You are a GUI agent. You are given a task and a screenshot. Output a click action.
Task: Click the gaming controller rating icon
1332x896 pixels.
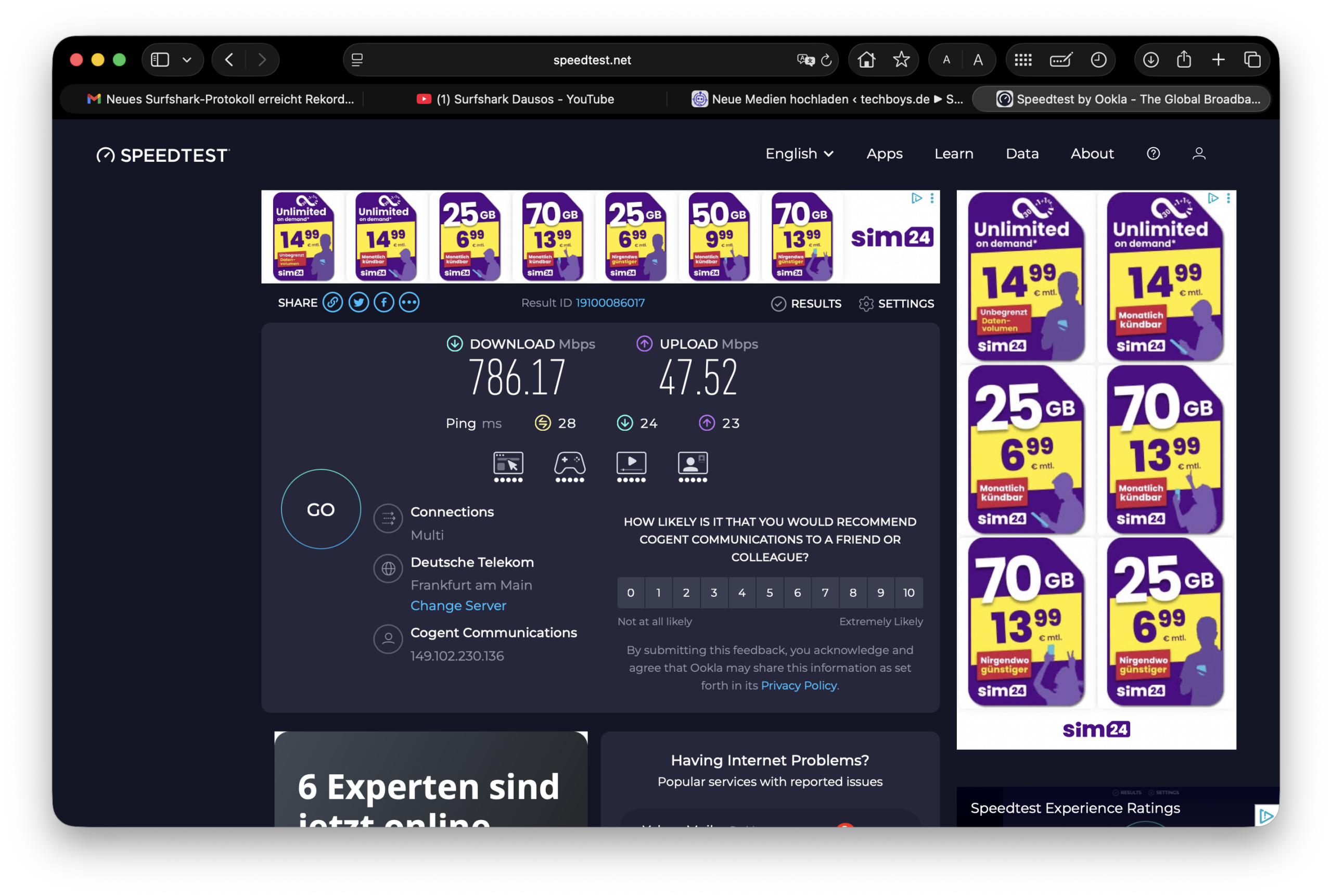click(570, 467)
